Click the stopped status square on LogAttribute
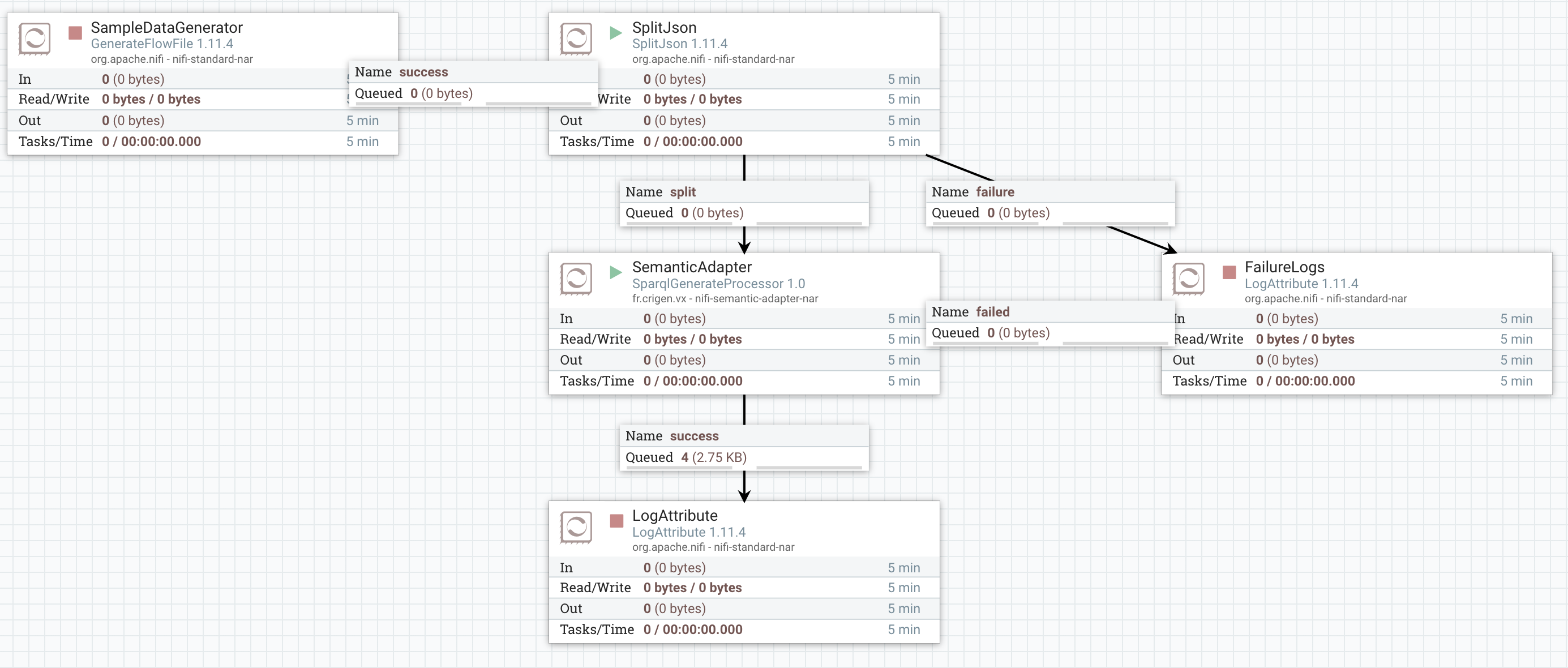Screen dimensions: 1568x668 [616, 521]
